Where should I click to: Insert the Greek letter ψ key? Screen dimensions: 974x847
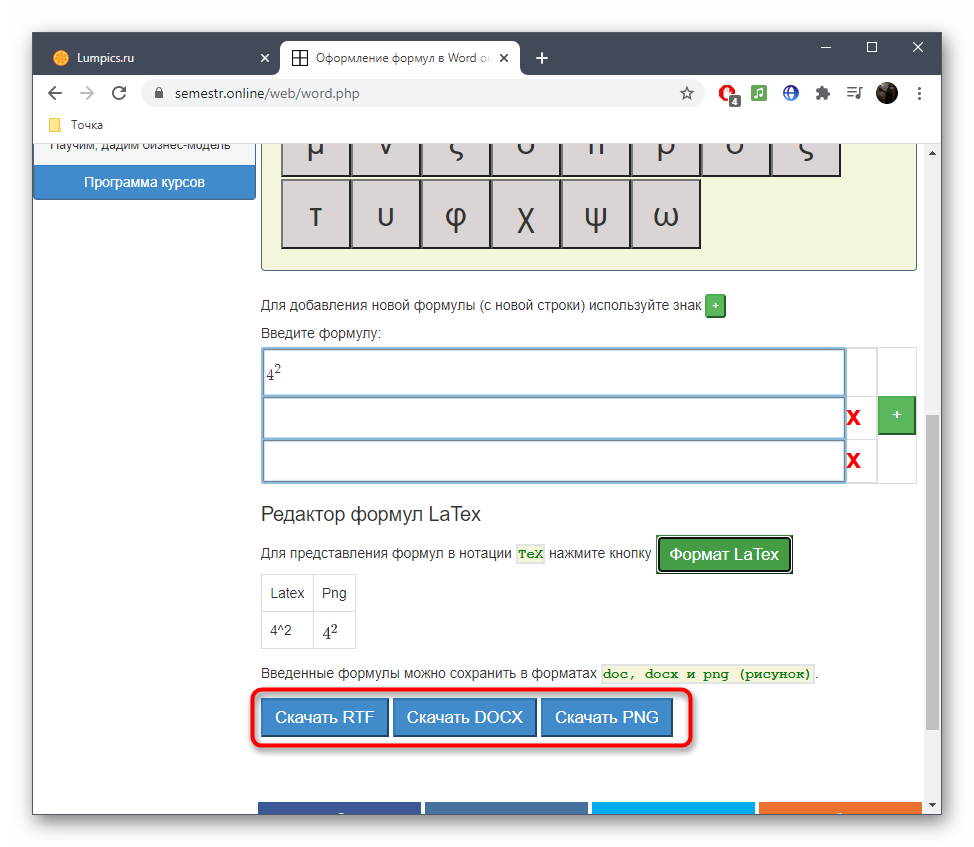(x=596, y=214)
